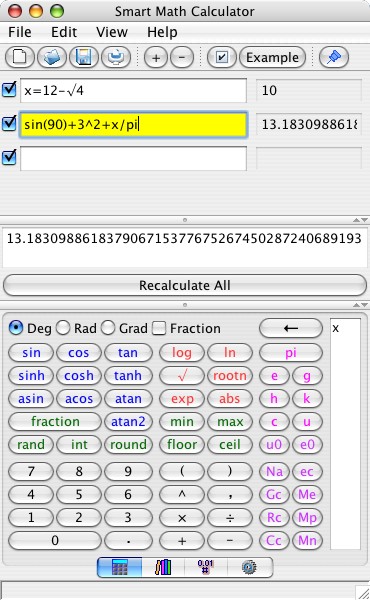Screen dimensions: 370x600
Task: Click the minus − operator key on keypad
Action: [230, 541]
